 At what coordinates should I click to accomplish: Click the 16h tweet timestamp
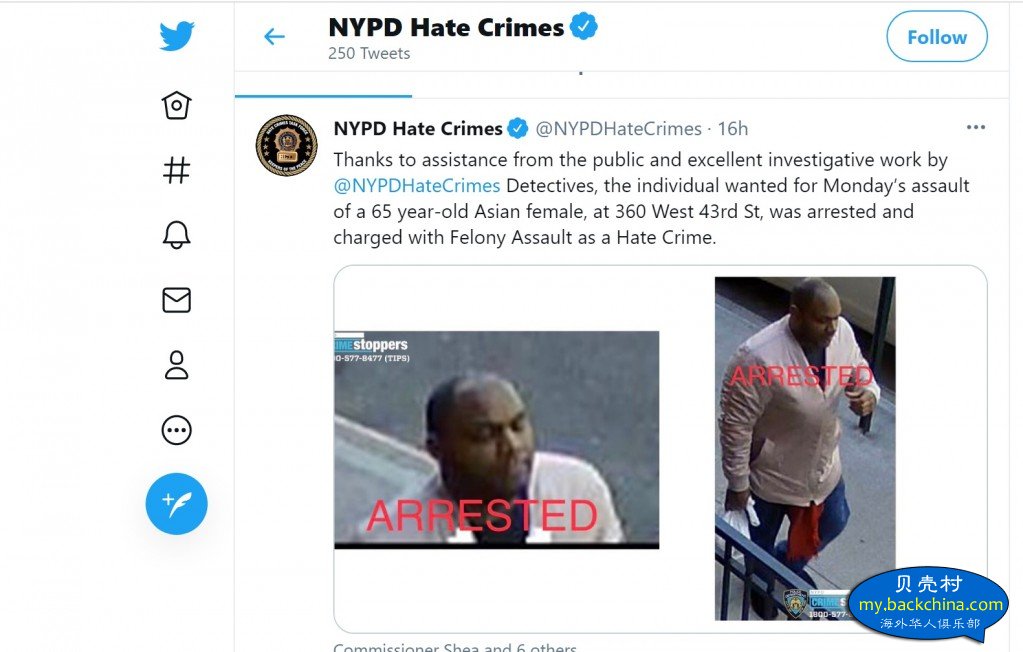pos(733,129)
